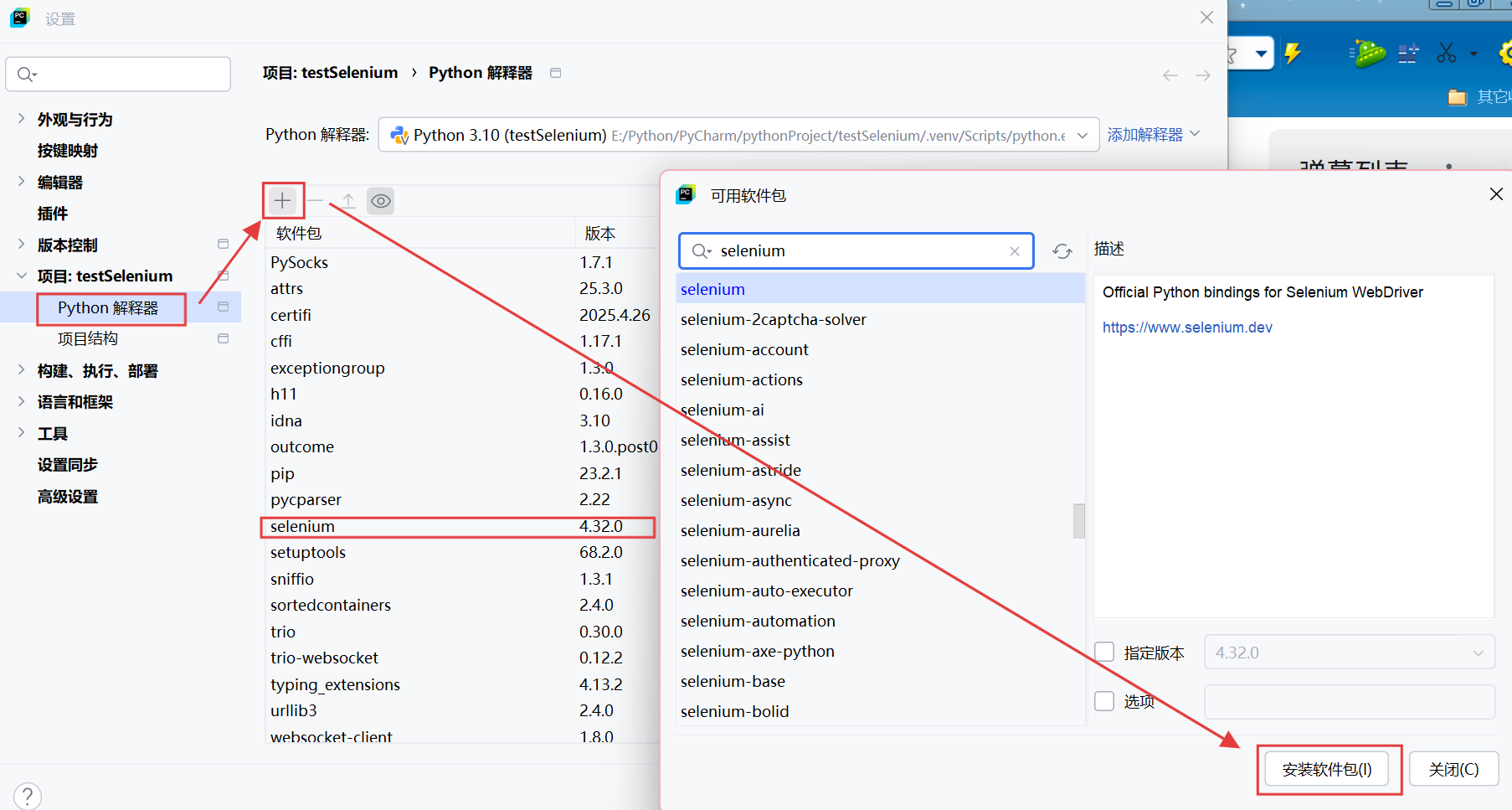The width and height of the screenshot is (1512, 810).
Task: Click the available packages list scrollbar
Action: (x=1079, y=520)
